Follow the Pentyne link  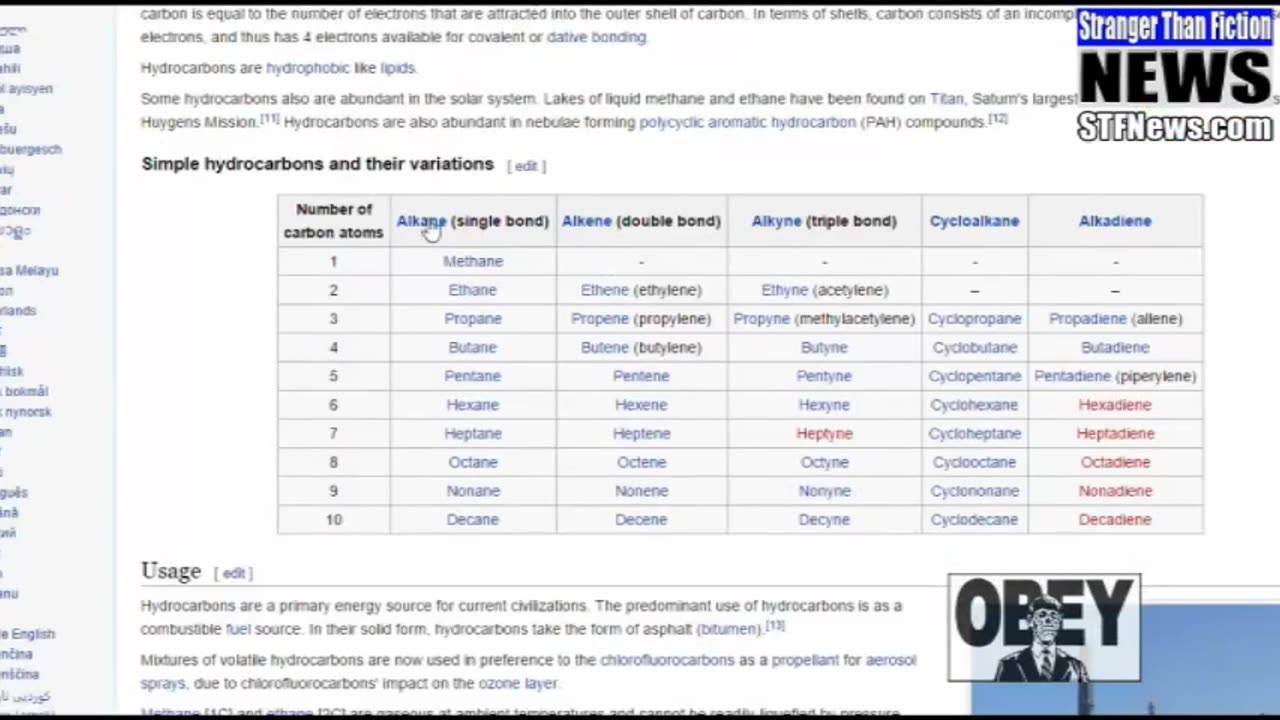click(824, 376)
